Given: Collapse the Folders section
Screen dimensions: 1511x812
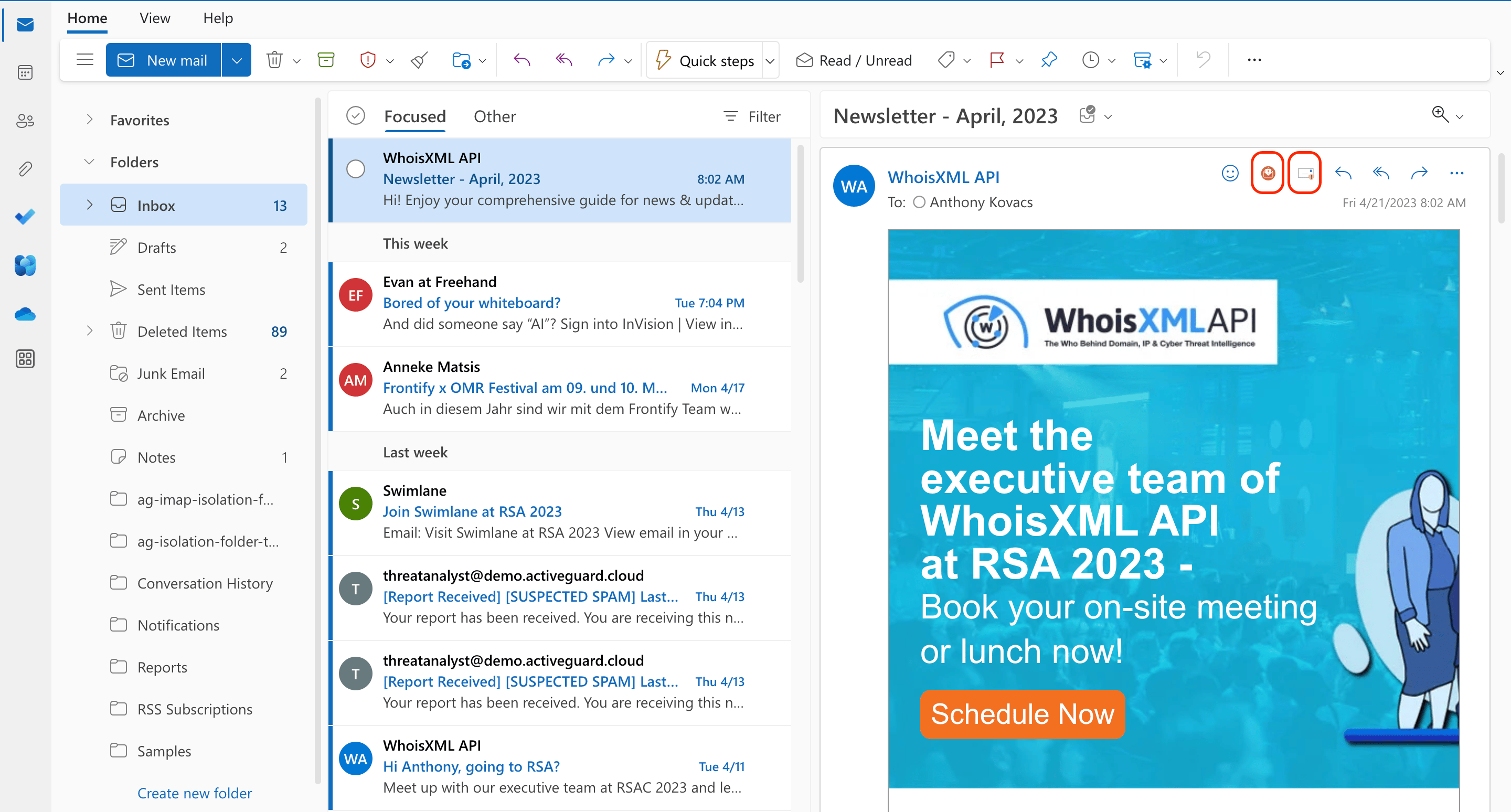Looking at the screenshot, I should click(89, 162).
